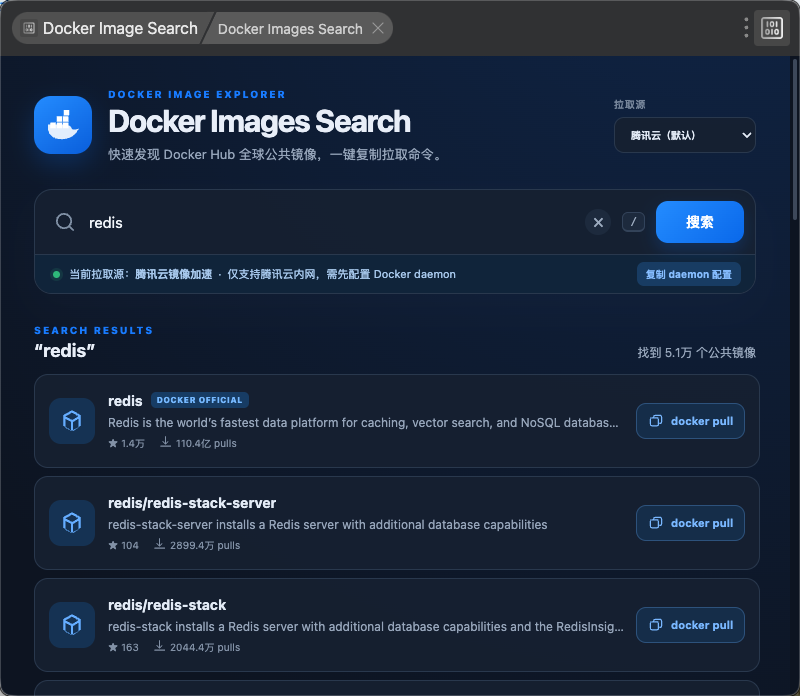This screenshot has width=800, height=696.
Task: Click the 腾讯云镜像加速 status text
Action: pyautogui.click(x=173, y=275)
